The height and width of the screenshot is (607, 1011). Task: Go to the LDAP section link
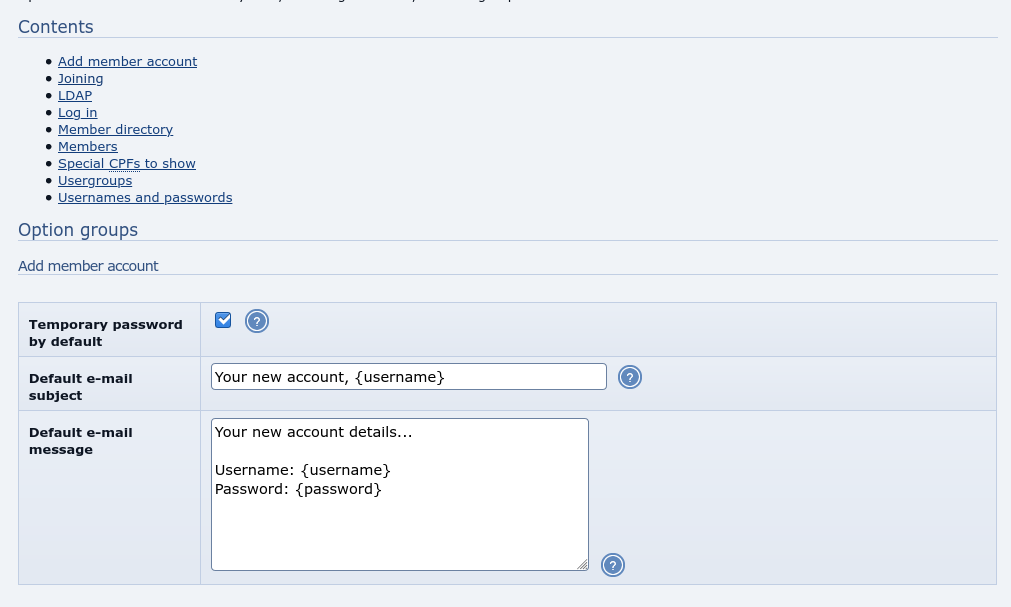(75, 95)
